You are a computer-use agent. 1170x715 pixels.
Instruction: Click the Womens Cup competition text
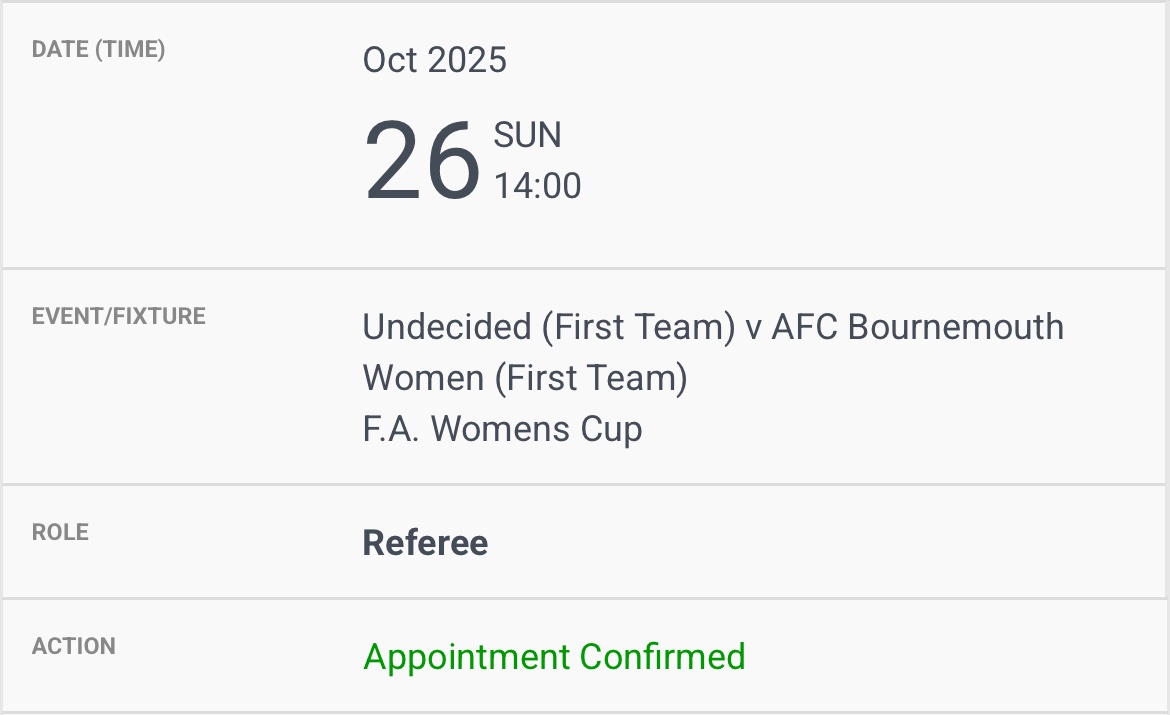click(536, 429)
